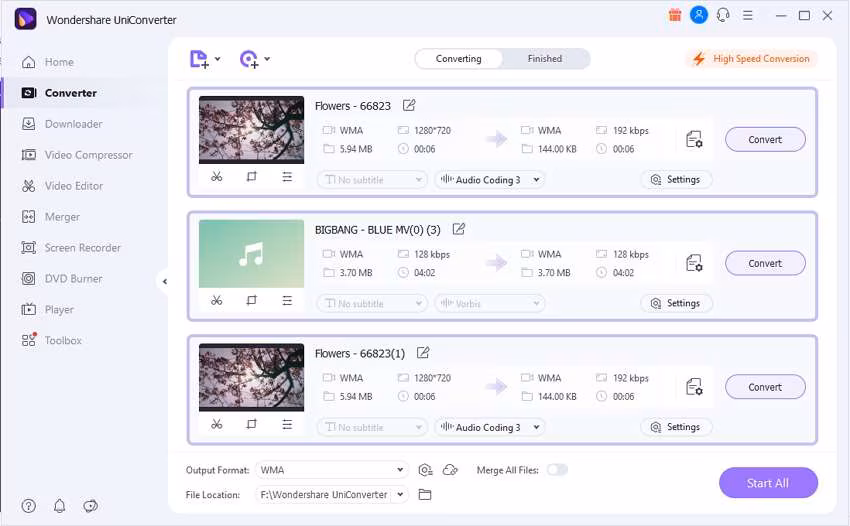
Task: Enable High Speed Conversion
Action: click(752, 59)
